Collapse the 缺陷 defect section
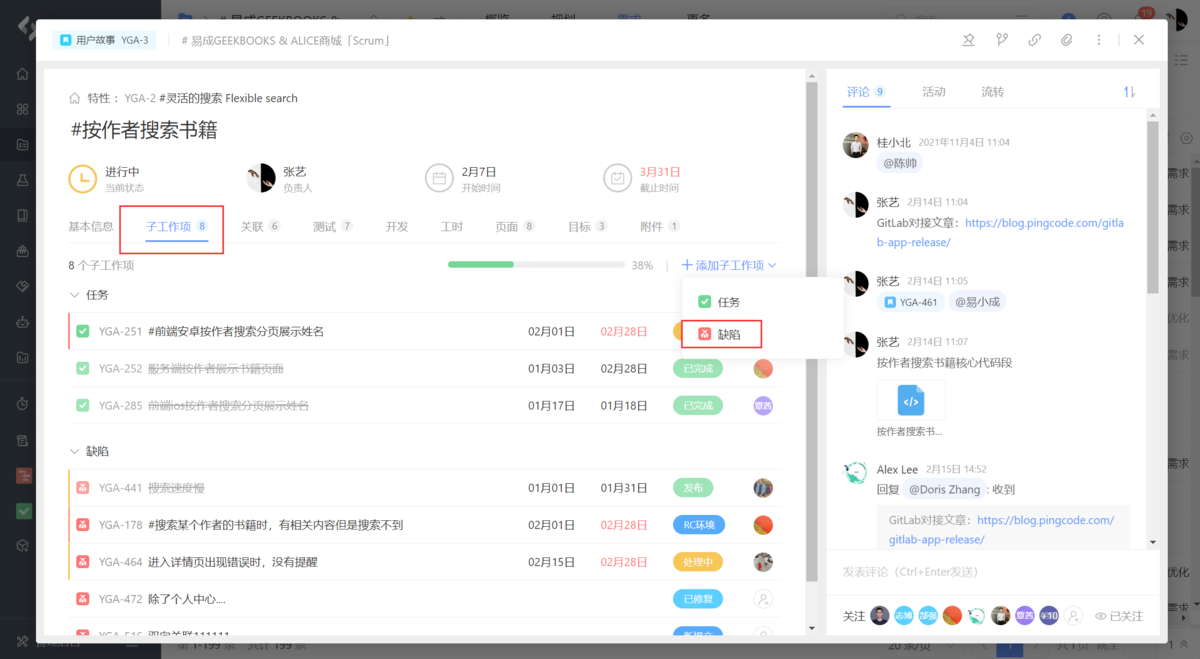The image size is (1200, 659). point(75,451)
